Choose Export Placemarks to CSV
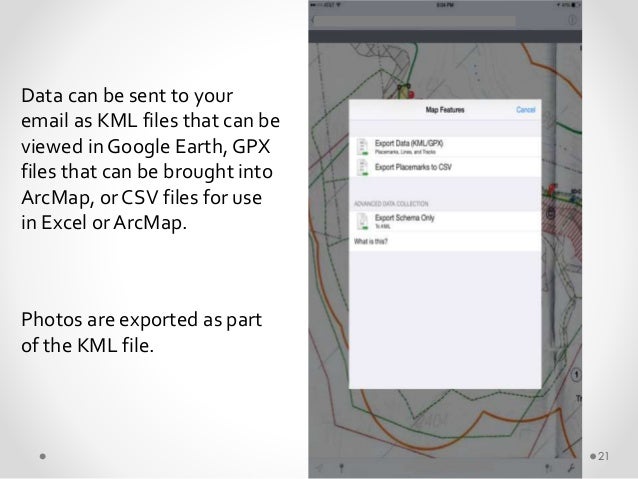This screenshot has width=638, height=479. point(445,167)
